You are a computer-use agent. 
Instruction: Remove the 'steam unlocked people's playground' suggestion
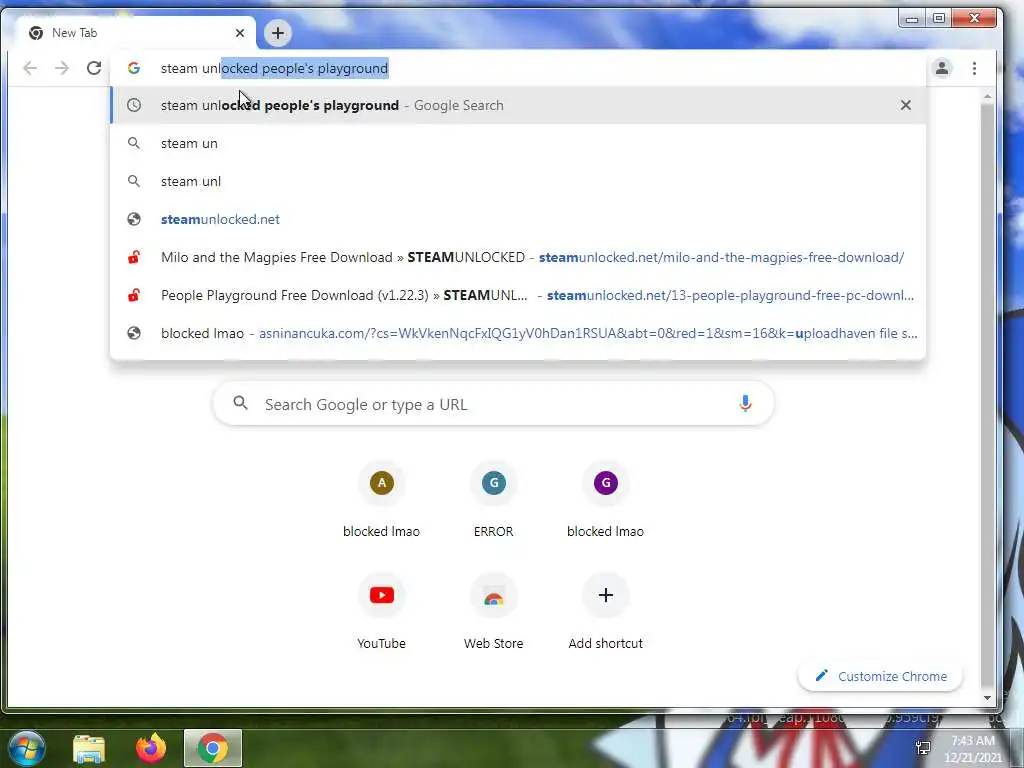(905, 105)
